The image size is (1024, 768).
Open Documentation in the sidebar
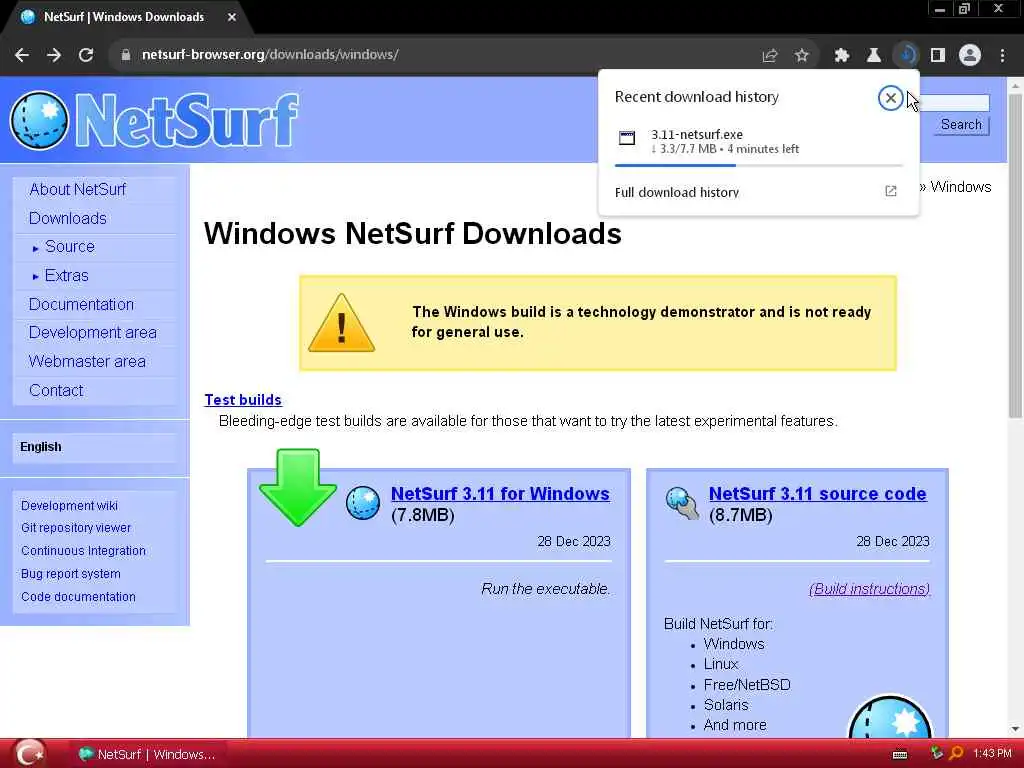(x=81, y=304)
